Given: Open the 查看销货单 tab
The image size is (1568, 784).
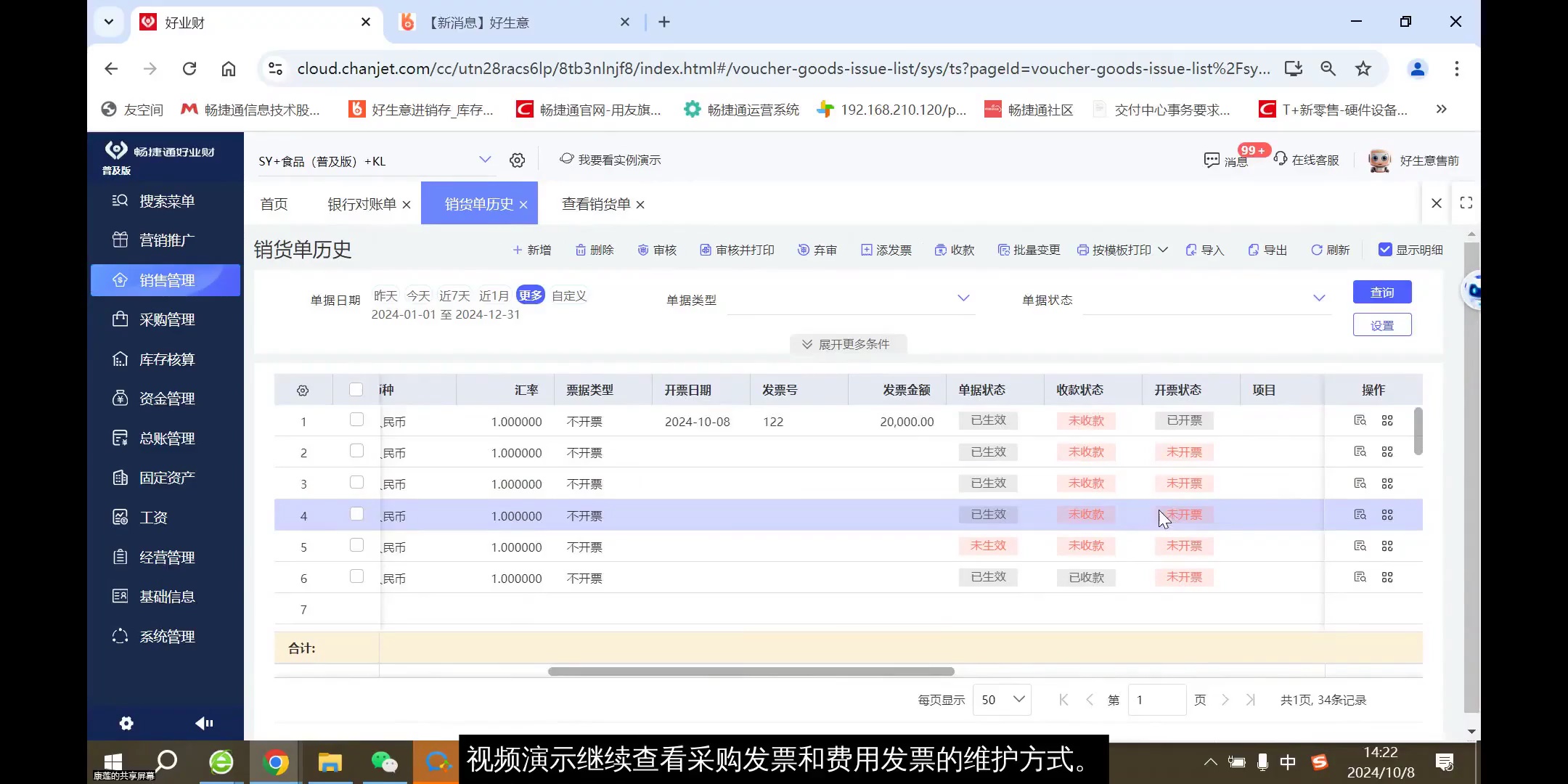Looking at the screenshot, I should [x=595, y=204].
